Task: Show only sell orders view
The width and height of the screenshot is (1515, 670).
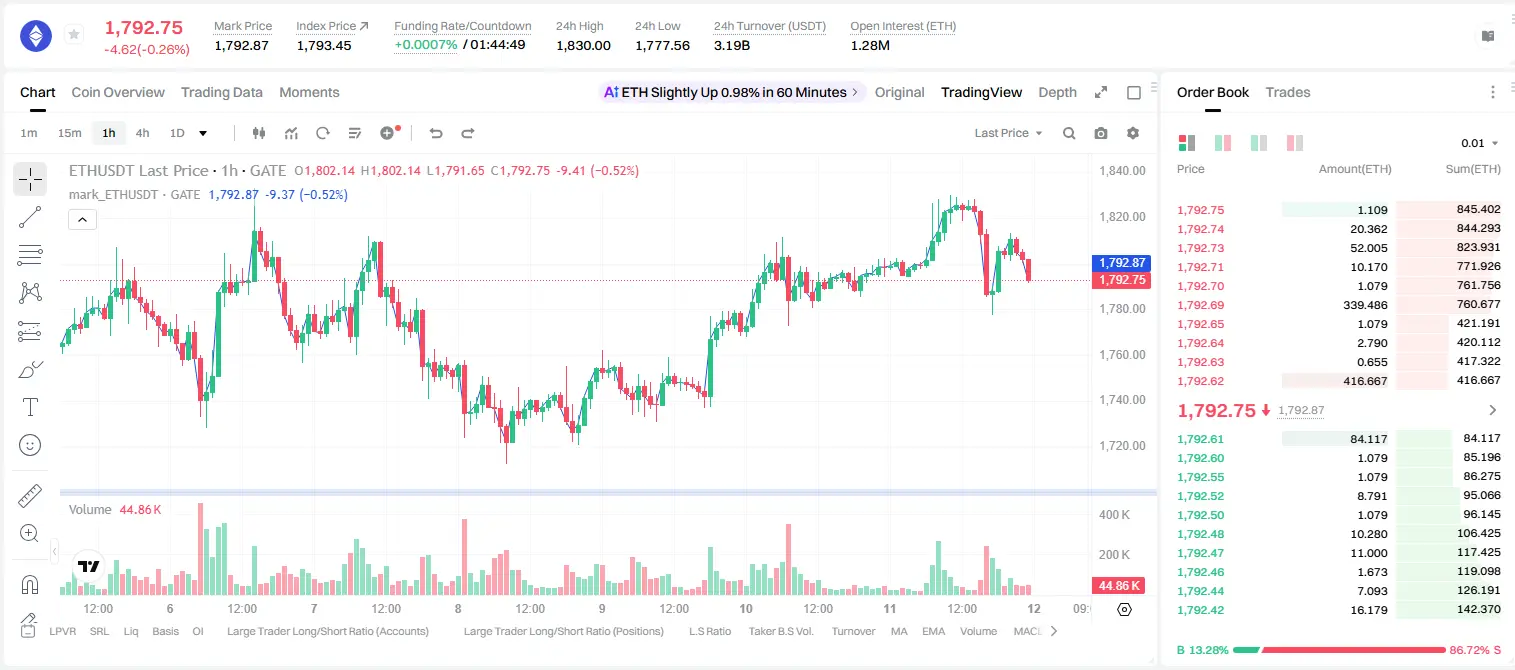Action: (1295, 143)
